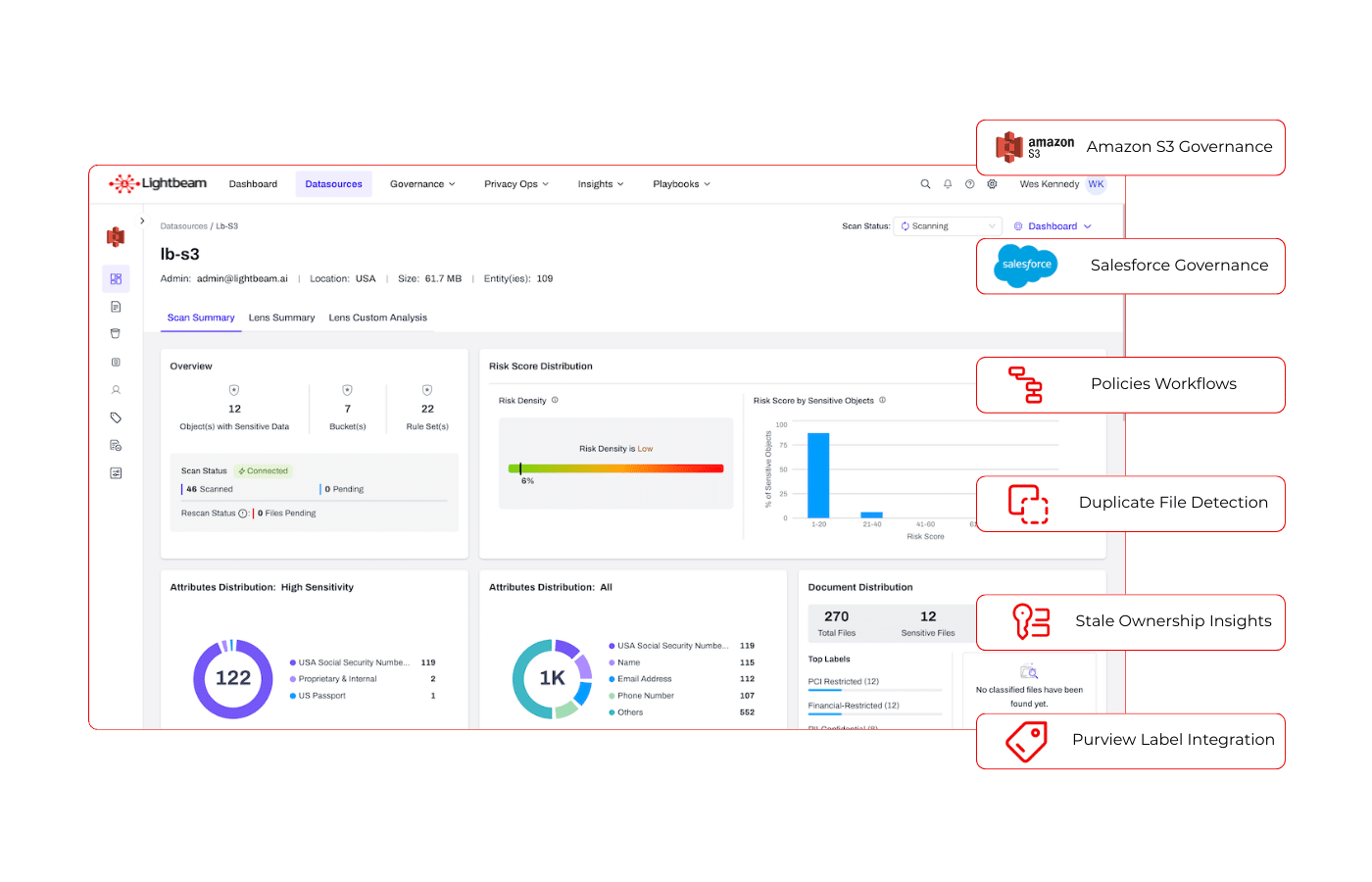The image size is (1372, 882).
Task: Open notifications bell icon
Action: 948,184
